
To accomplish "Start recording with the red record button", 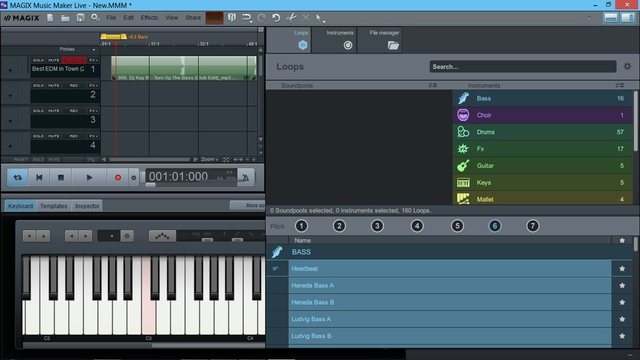I will [x=118, y=178].
